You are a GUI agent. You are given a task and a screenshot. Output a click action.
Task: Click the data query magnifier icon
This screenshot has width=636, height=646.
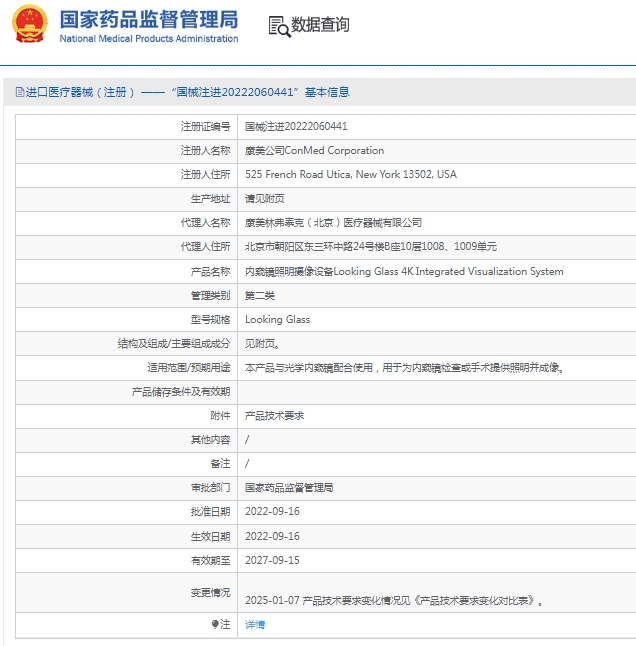click(280, 26)
